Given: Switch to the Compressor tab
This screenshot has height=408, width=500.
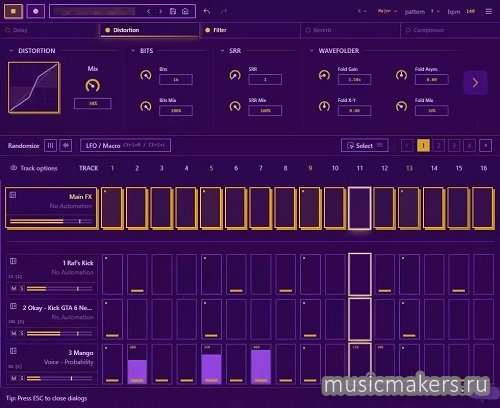Looking at the screenshot, I should click(x=450, y=30).
